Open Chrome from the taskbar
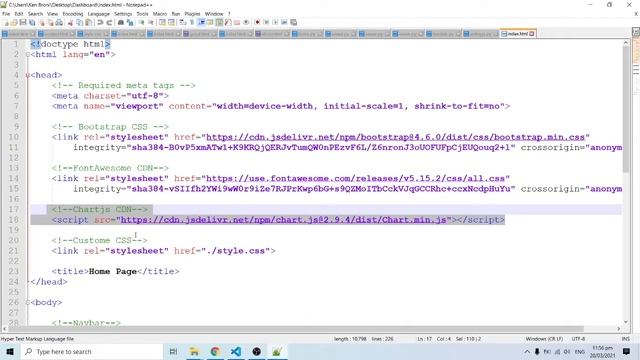Viewport: 640px width, 360px height. (x=215, y=351)
